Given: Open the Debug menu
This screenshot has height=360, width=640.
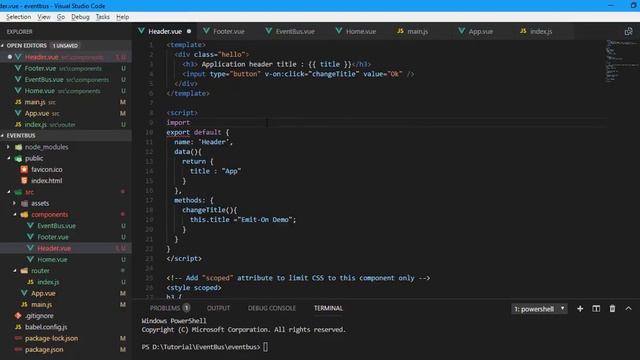Looking at the screenshot, I should [x=80, y=17].
